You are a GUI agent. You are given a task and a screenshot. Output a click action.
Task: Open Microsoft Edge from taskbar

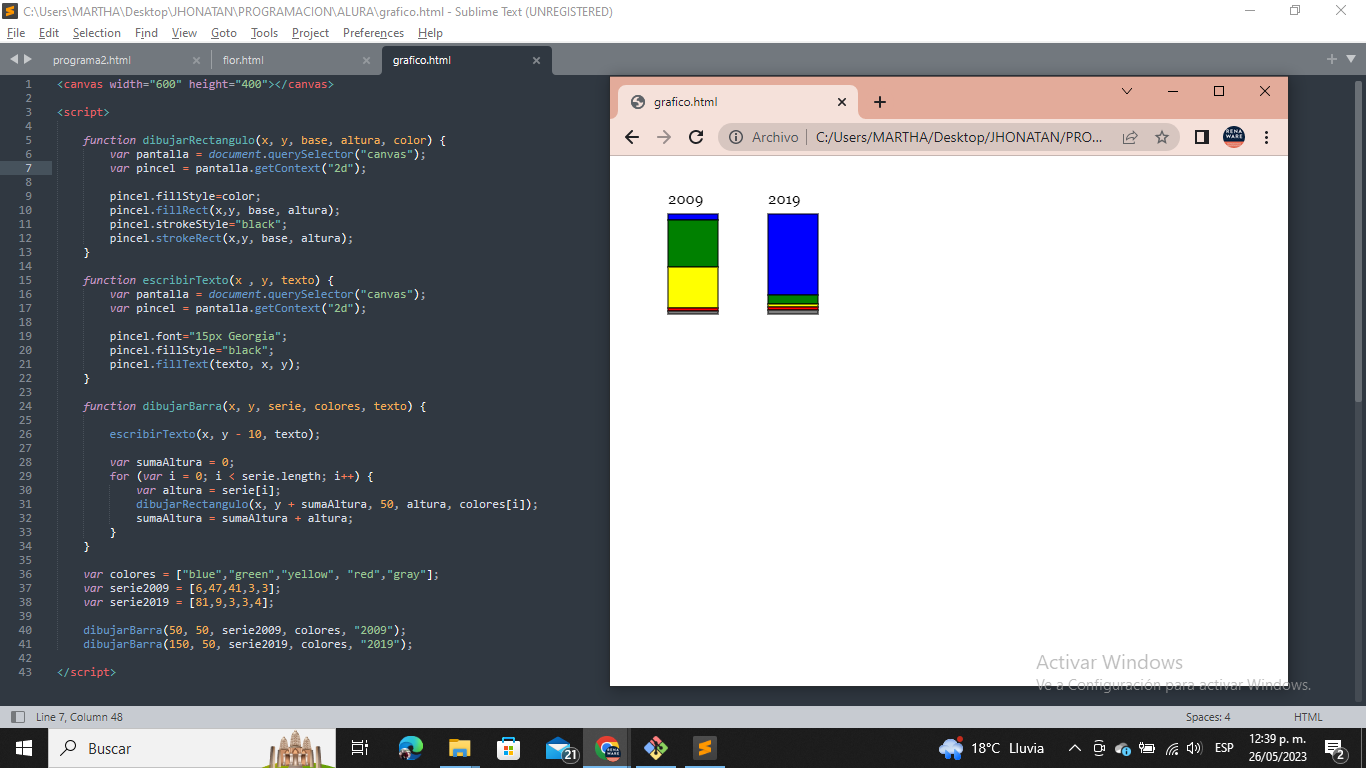tap(411, 748)
